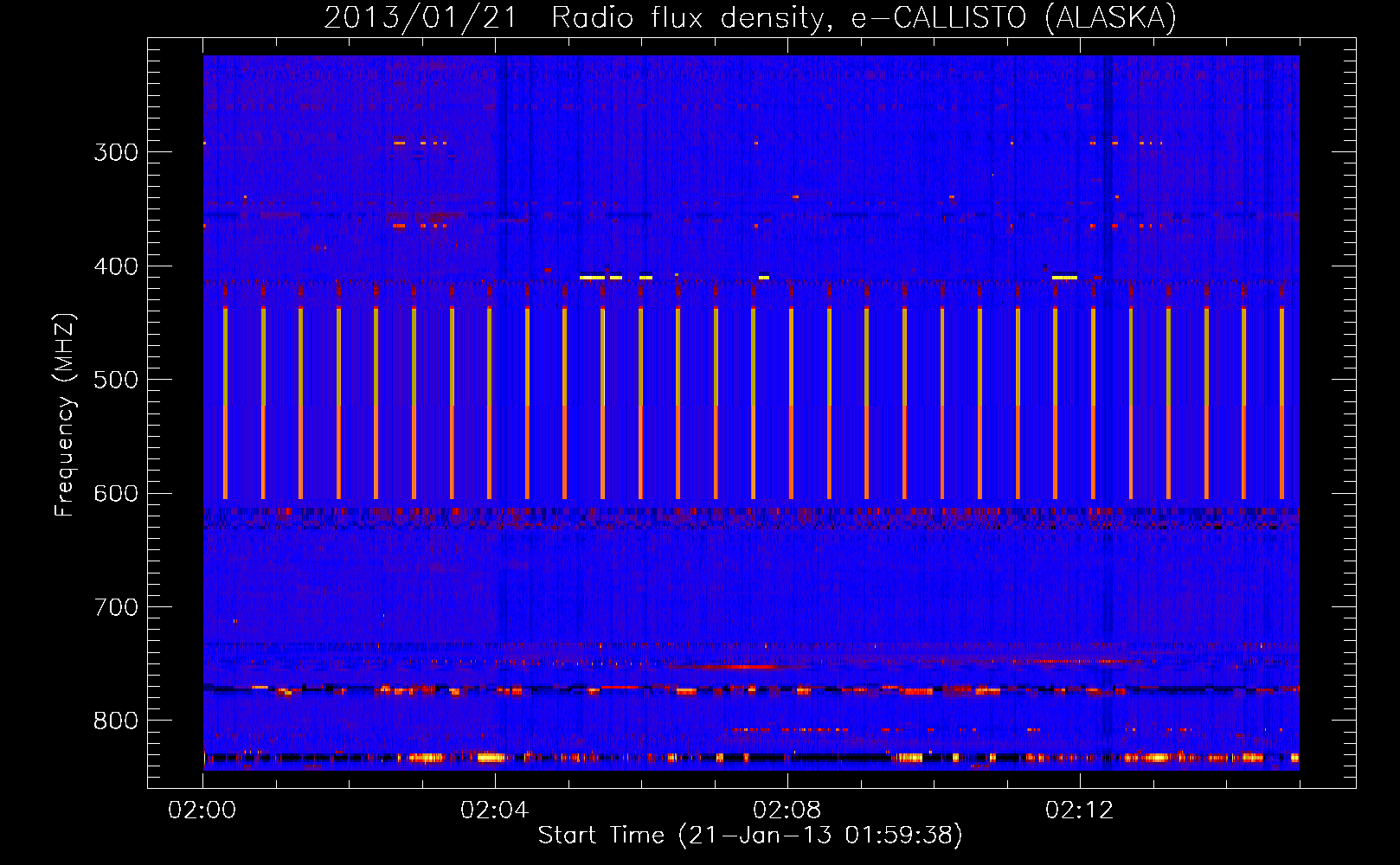Click the '600' frequency tick label

(116, 494)
